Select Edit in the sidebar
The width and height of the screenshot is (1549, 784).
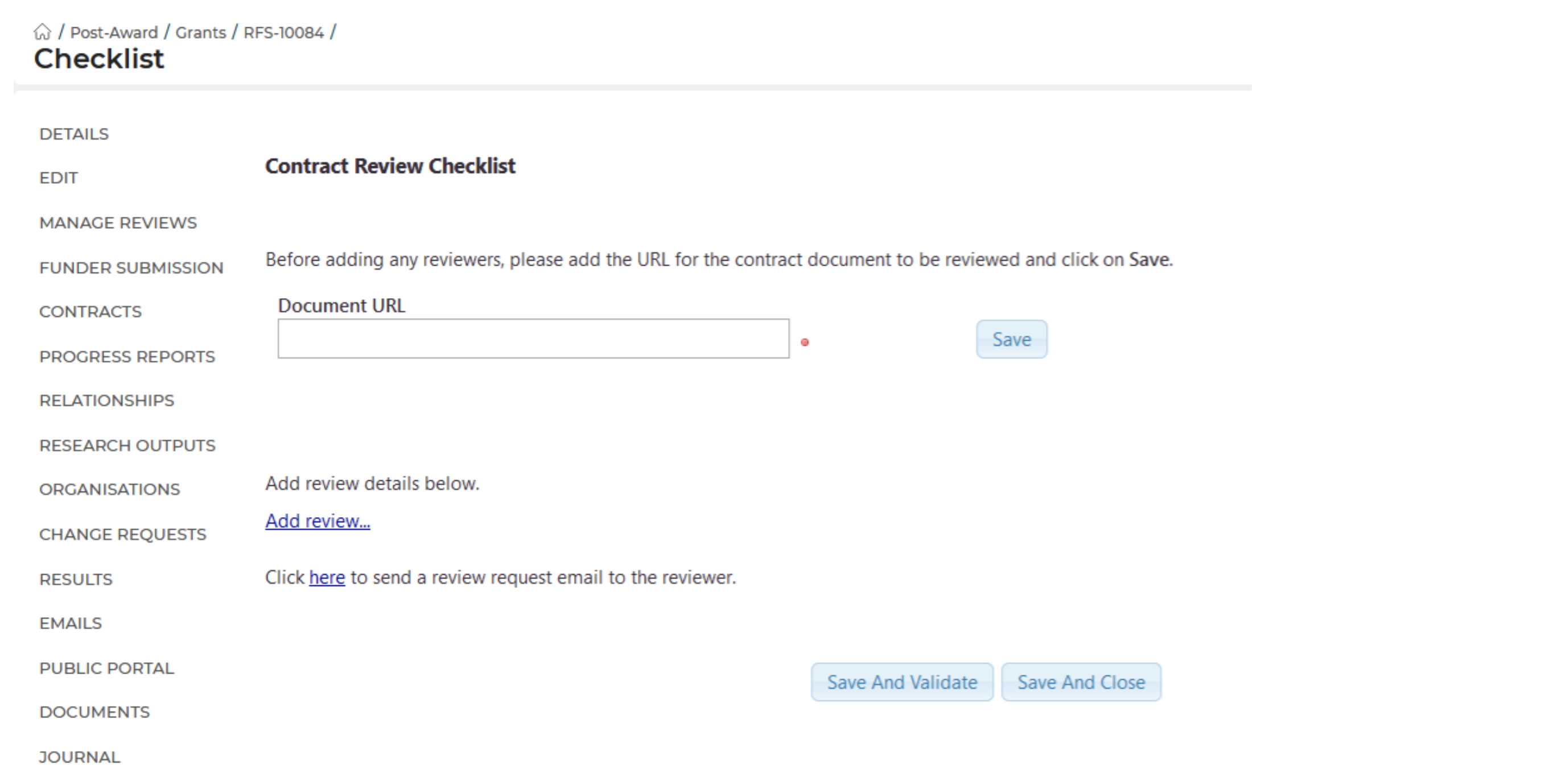point(58,178)
